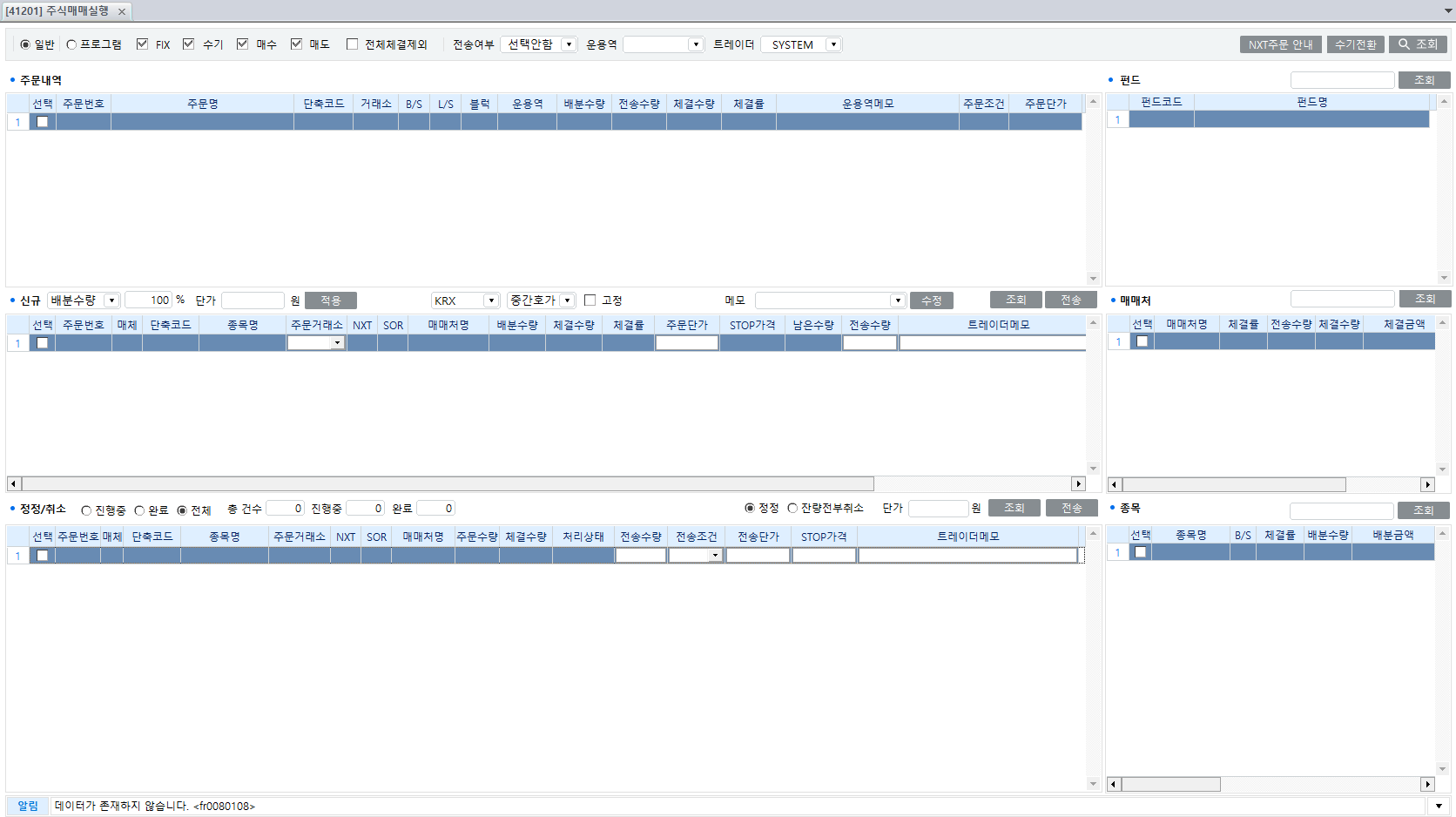Uncheck the 매도 checkbox
Screen dimensions: 1456x817
point(296,44)
